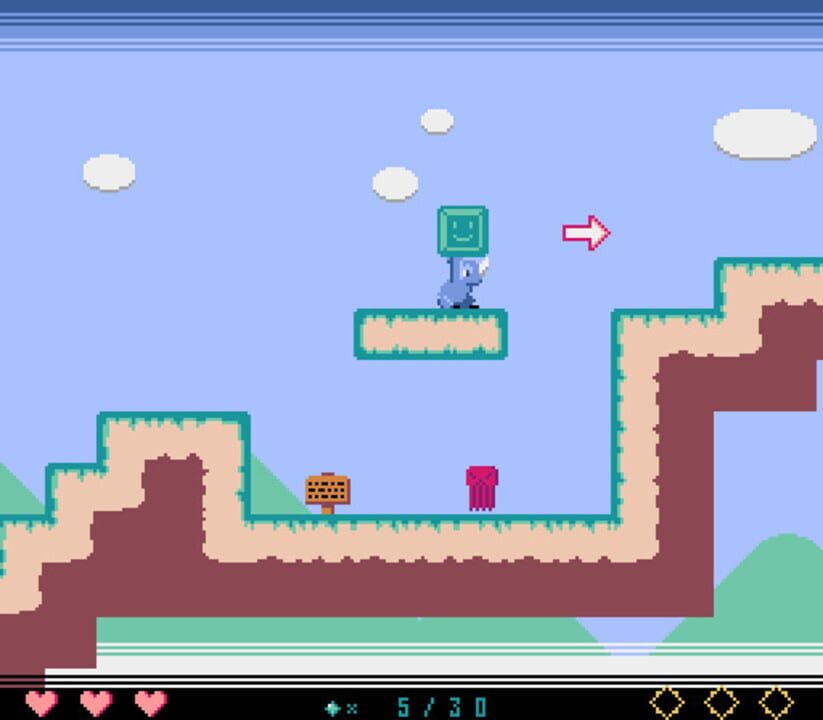This screenshot has width=823, height=720.
Task: Click the highest grassy ledge on the right
Action: pos(770,278)
